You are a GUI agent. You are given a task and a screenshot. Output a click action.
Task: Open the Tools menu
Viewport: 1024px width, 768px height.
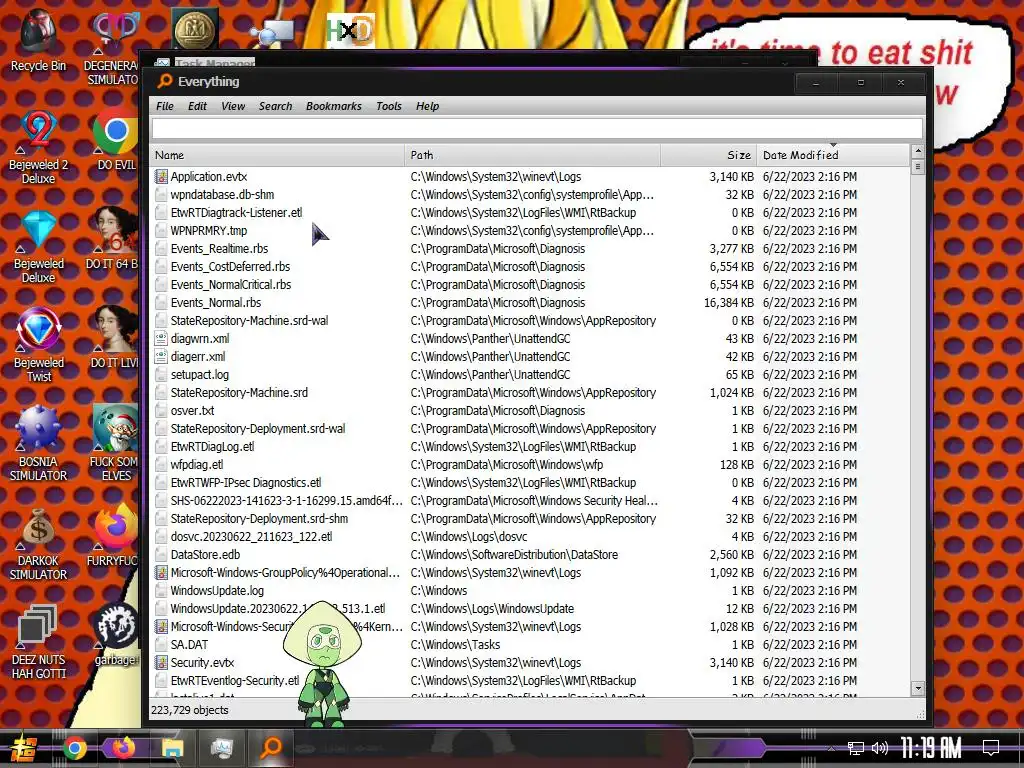pyautogui.click(x=389, y=106)
